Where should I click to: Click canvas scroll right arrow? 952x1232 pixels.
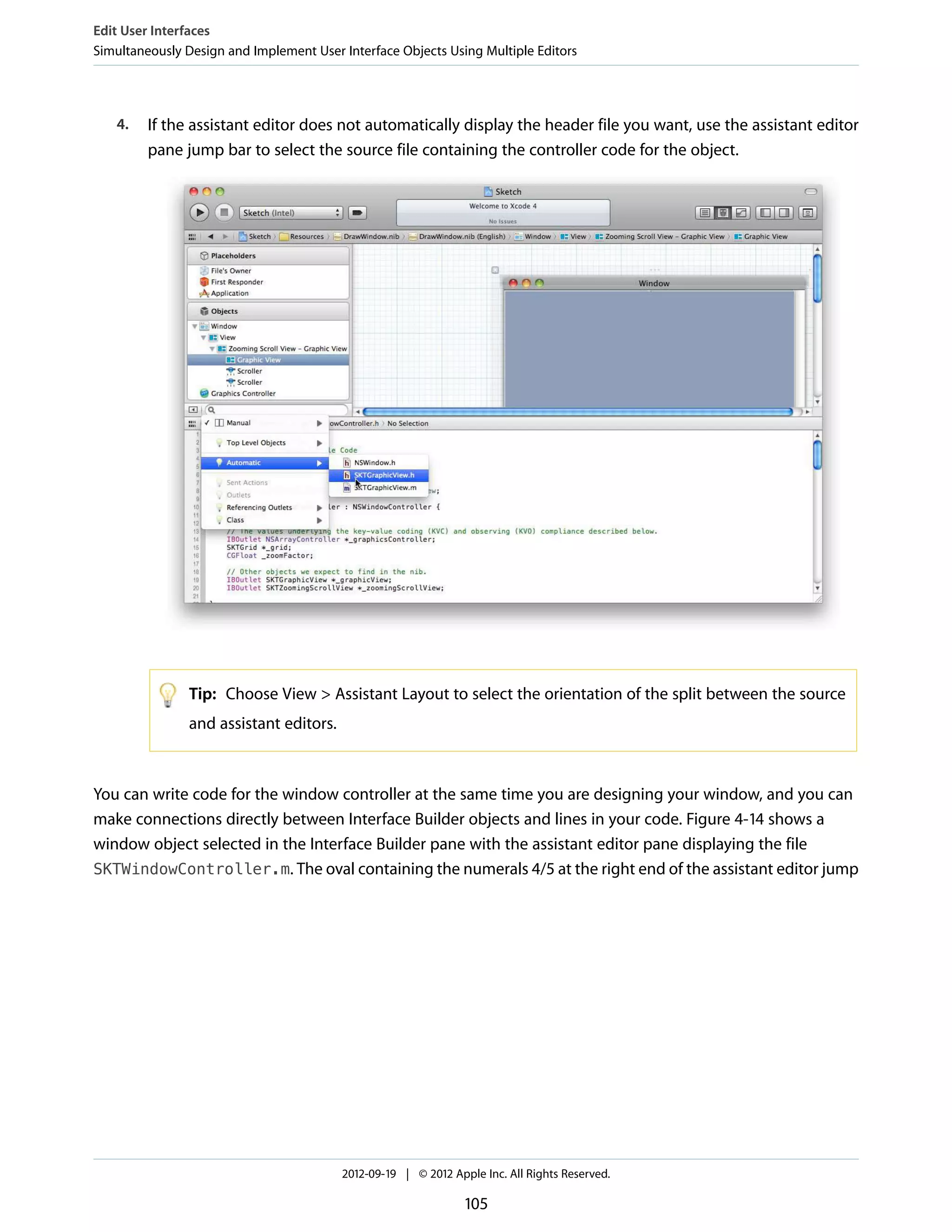click(807, 412)
